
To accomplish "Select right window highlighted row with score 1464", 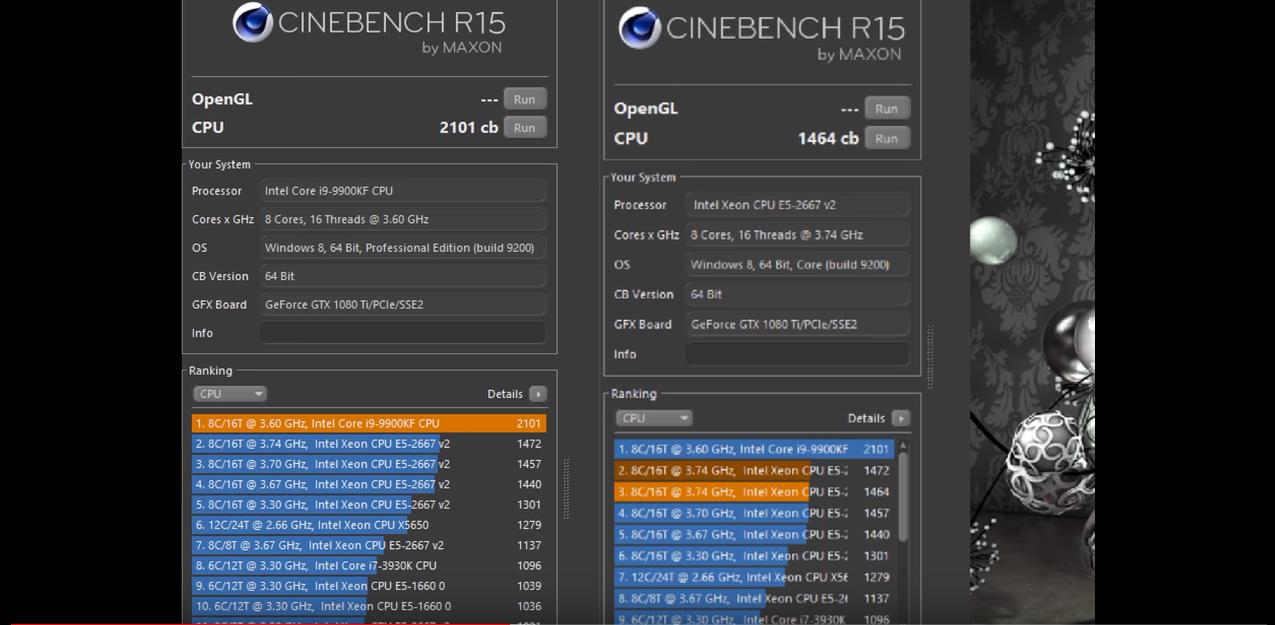I will tap(754, 492).
